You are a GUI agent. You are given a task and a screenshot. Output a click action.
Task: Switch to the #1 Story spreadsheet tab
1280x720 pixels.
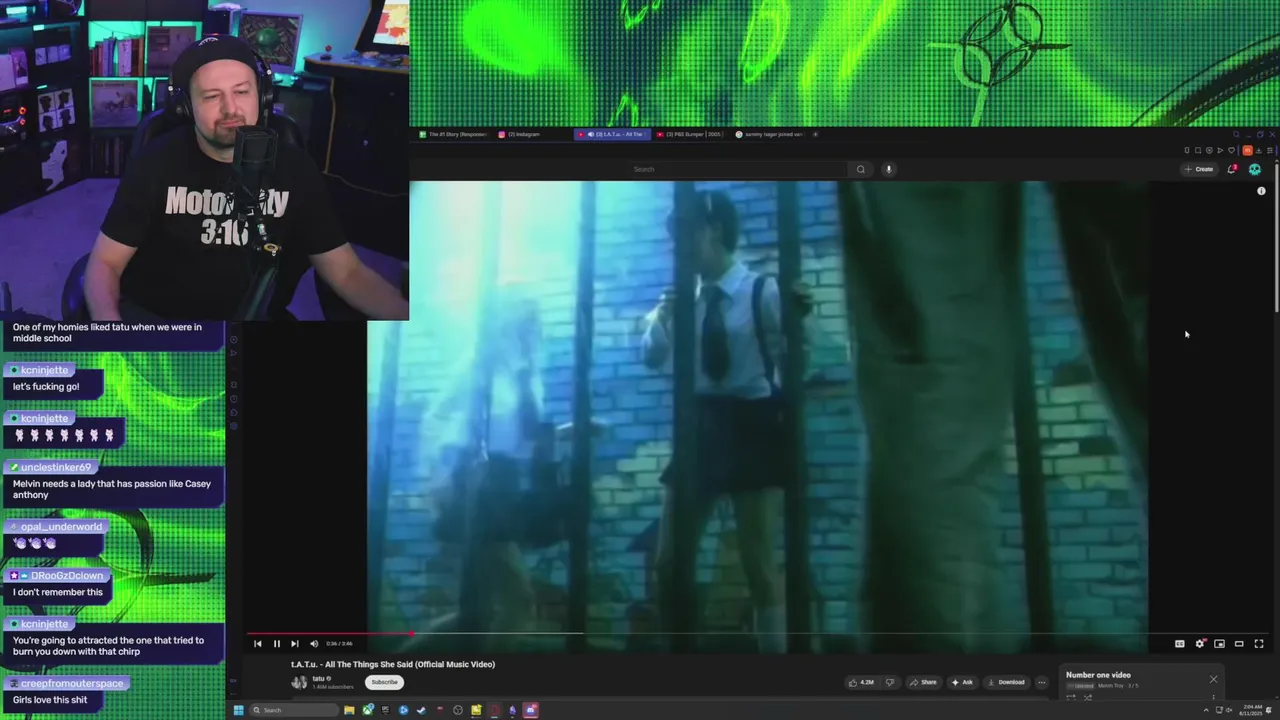click(453, 134)
